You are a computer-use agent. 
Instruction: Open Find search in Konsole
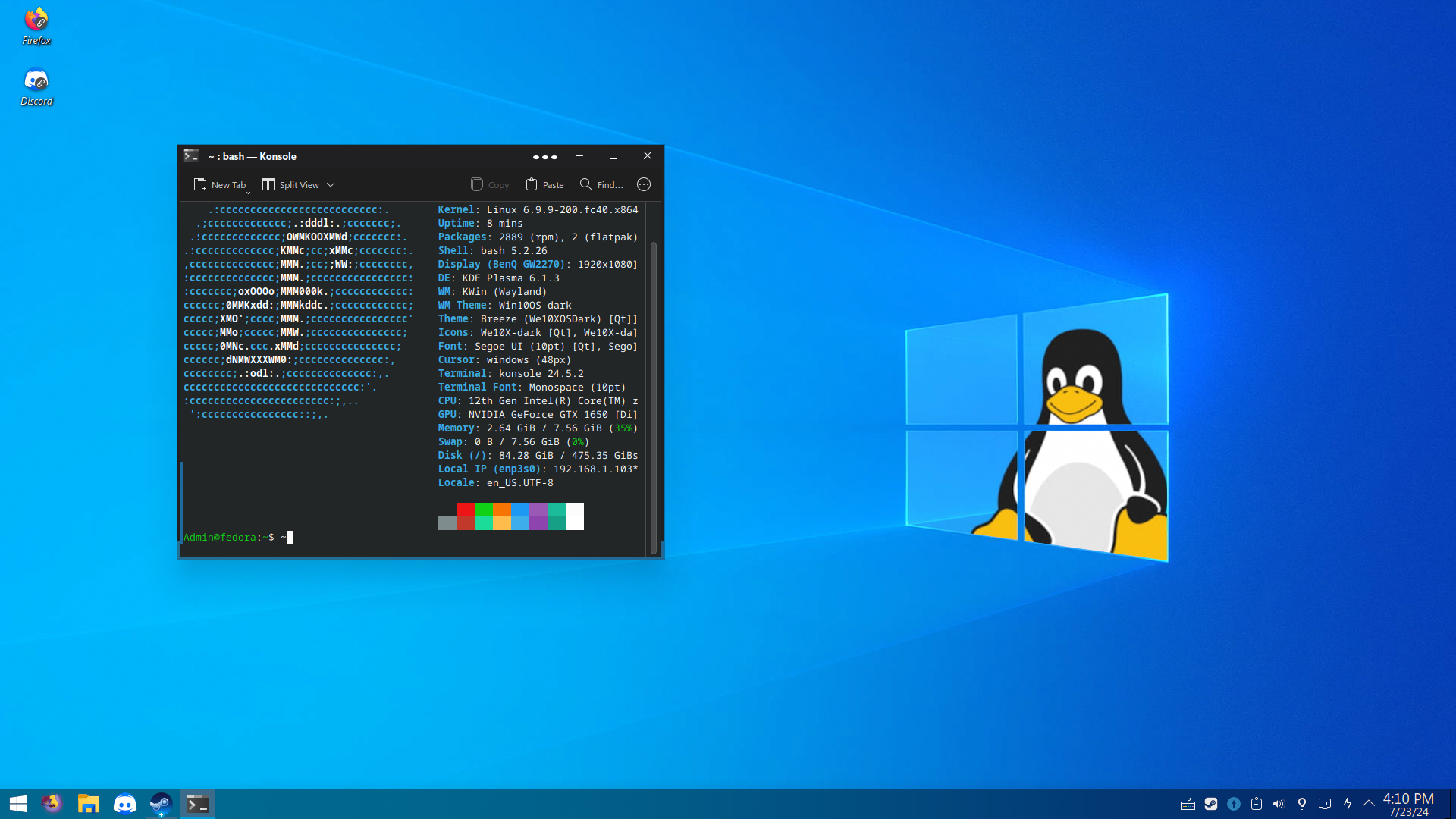click(x=601, y=185)
